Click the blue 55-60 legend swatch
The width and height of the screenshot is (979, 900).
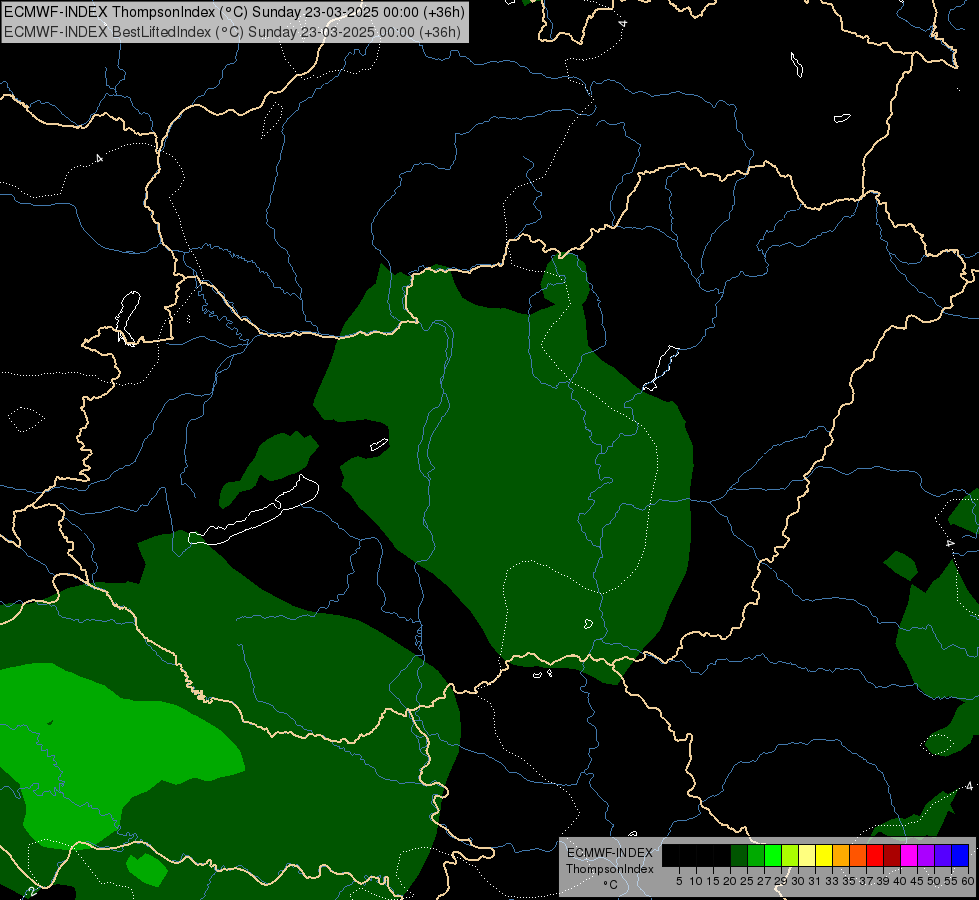(960, 855)
